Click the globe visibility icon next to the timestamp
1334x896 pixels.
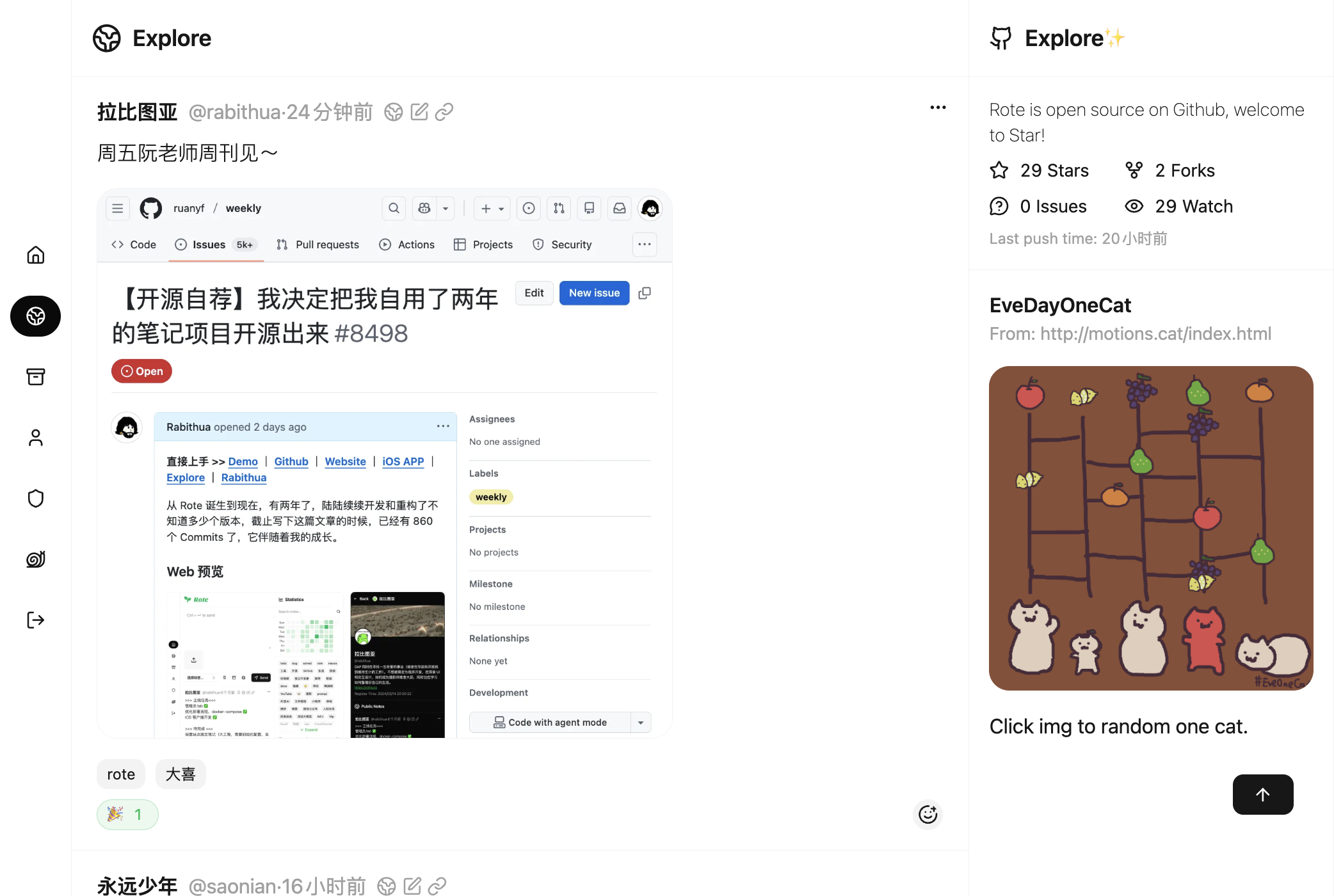click(393, 111)
